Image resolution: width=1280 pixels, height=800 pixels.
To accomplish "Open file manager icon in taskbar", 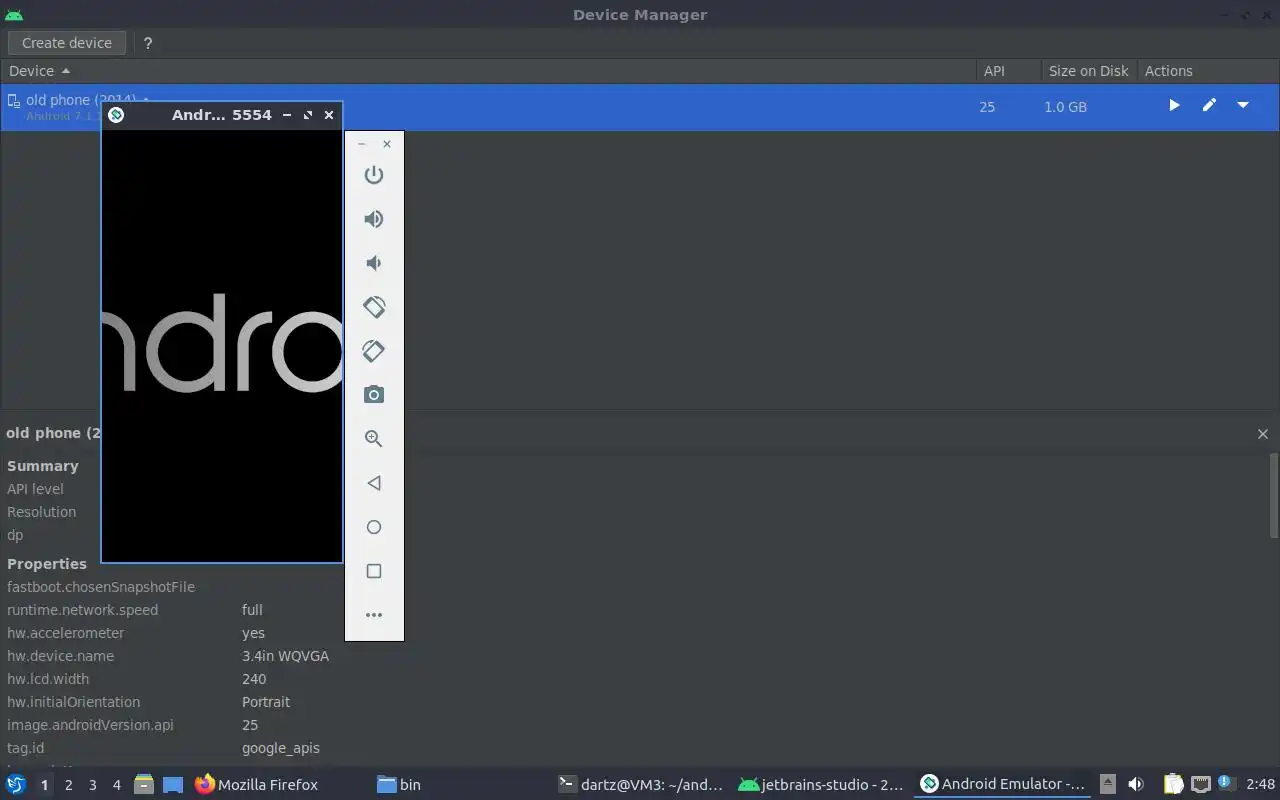I will (144, 785).
